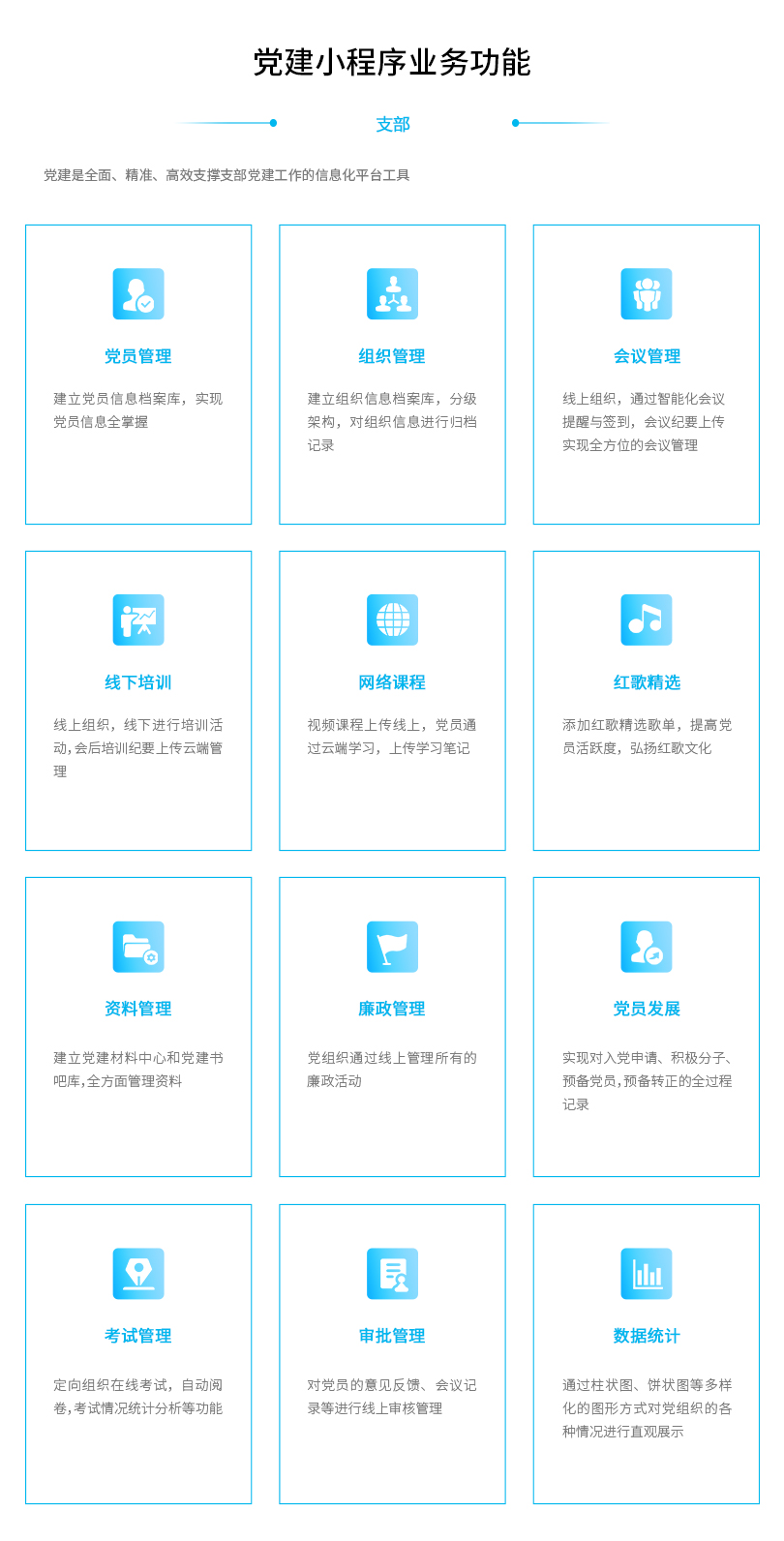
Task: Click the 党员管理 person-check icon
Action: [138, 294]
